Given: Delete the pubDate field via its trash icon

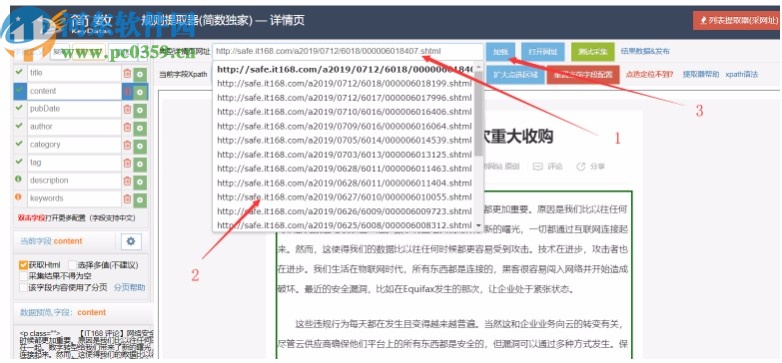Looking at the screenshot, I should tap(127, 109).
